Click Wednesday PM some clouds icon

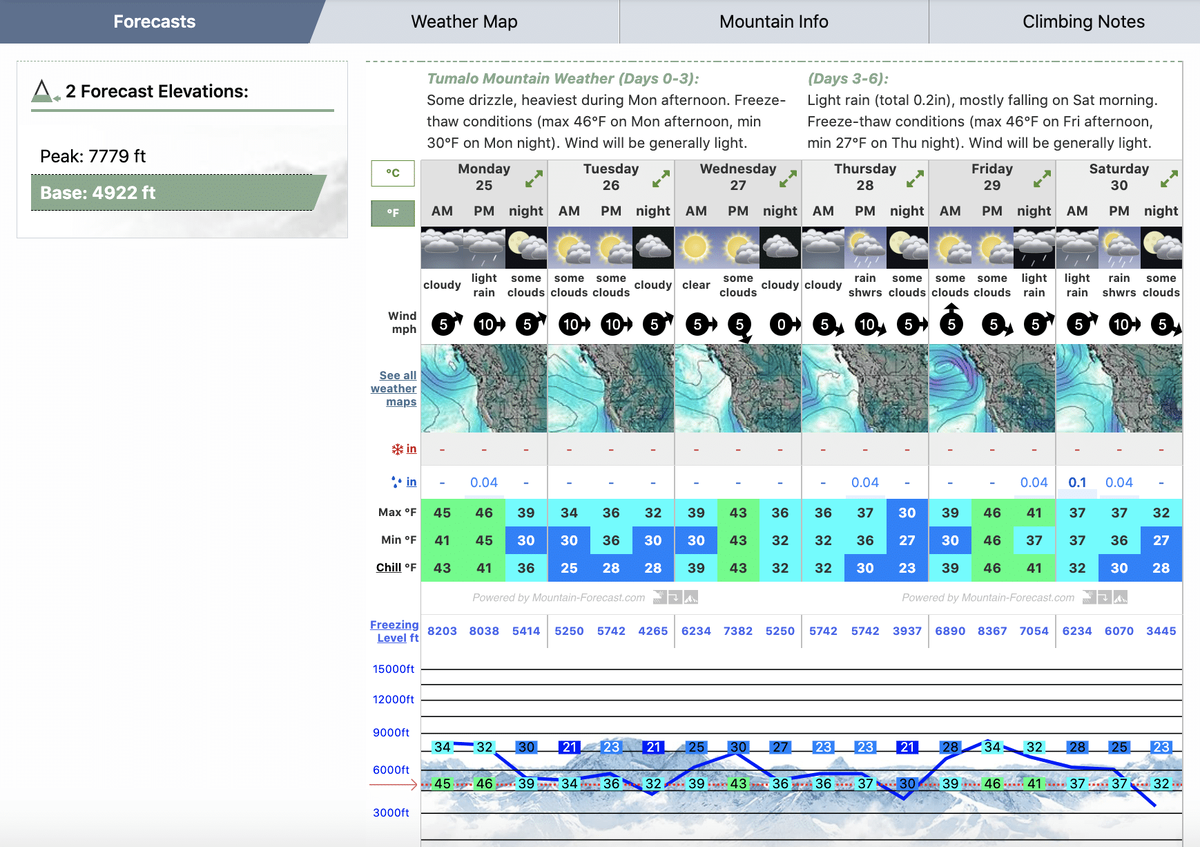tap(738, 247)
